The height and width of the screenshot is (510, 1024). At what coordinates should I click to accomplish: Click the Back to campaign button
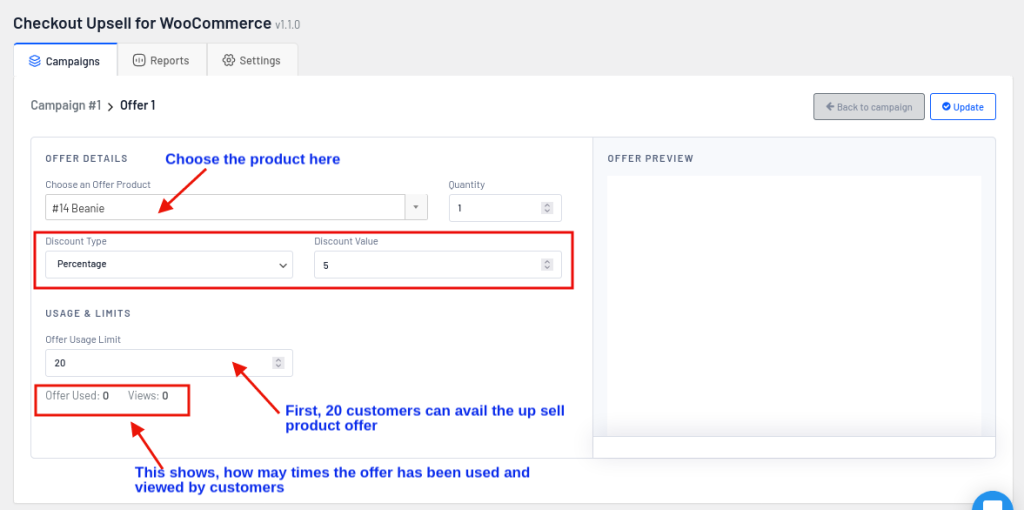(x=869, y=106)
